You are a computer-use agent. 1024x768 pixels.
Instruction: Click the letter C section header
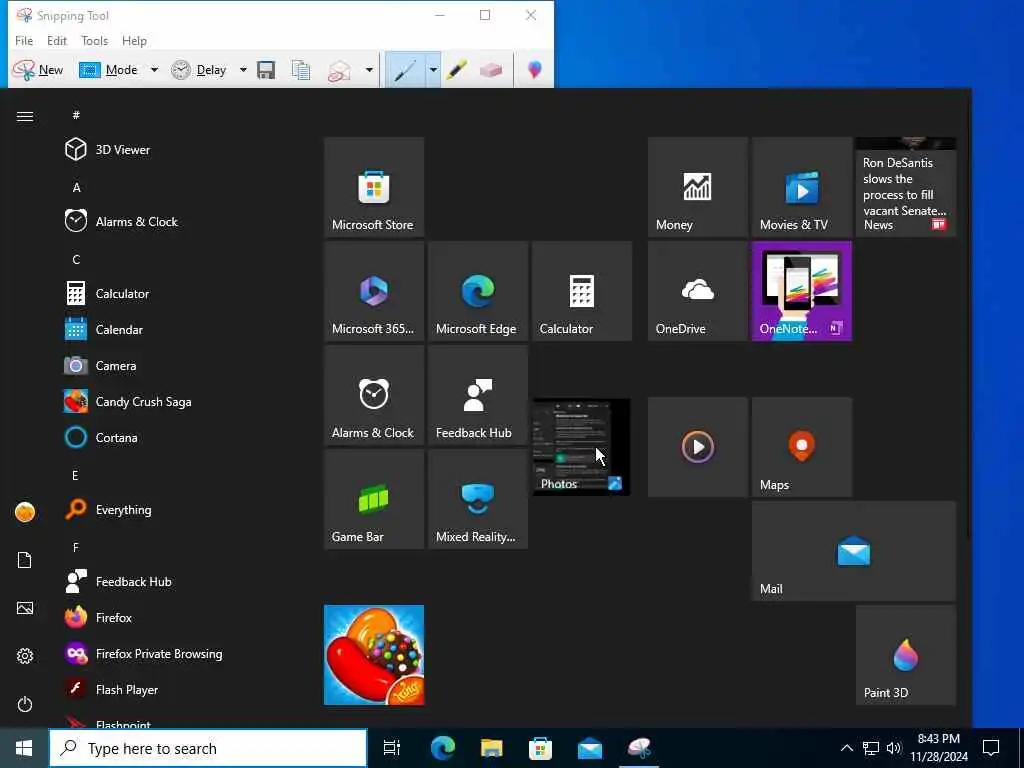coord(76,260)
